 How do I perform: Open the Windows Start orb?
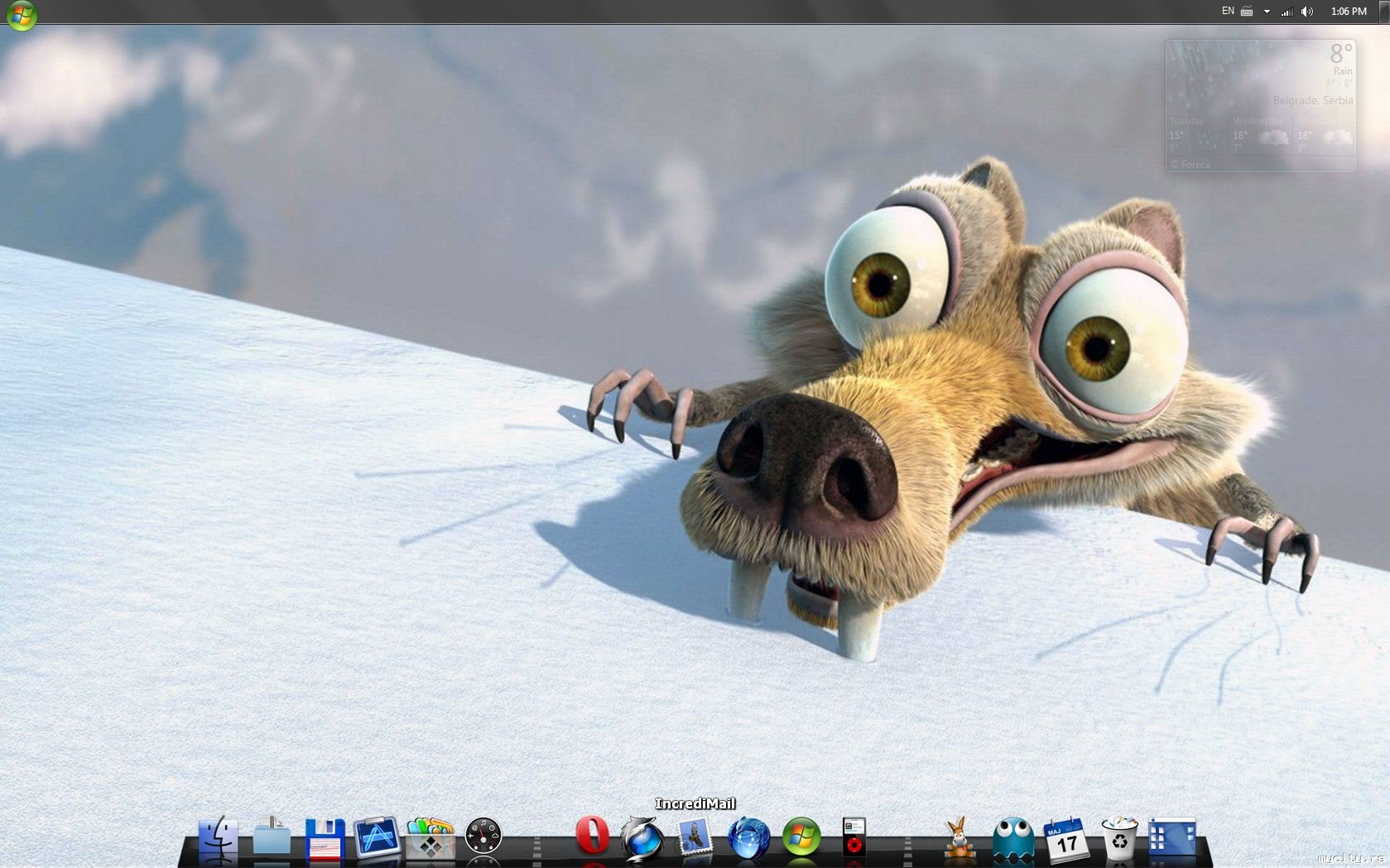tap(22, 15)
